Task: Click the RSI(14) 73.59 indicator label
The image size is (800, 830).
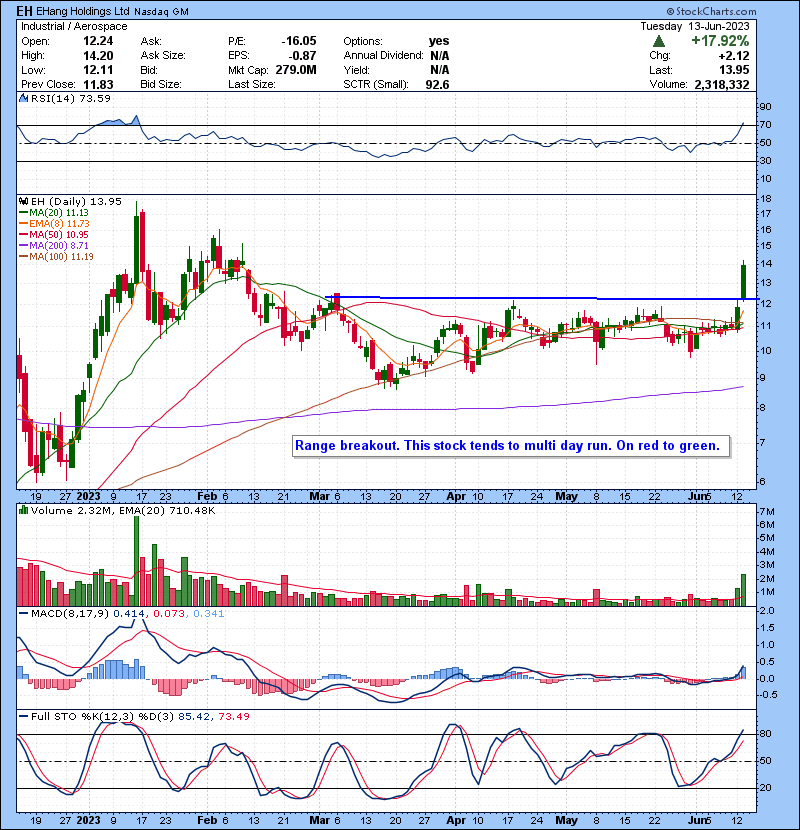Action: tap(71, 98)
